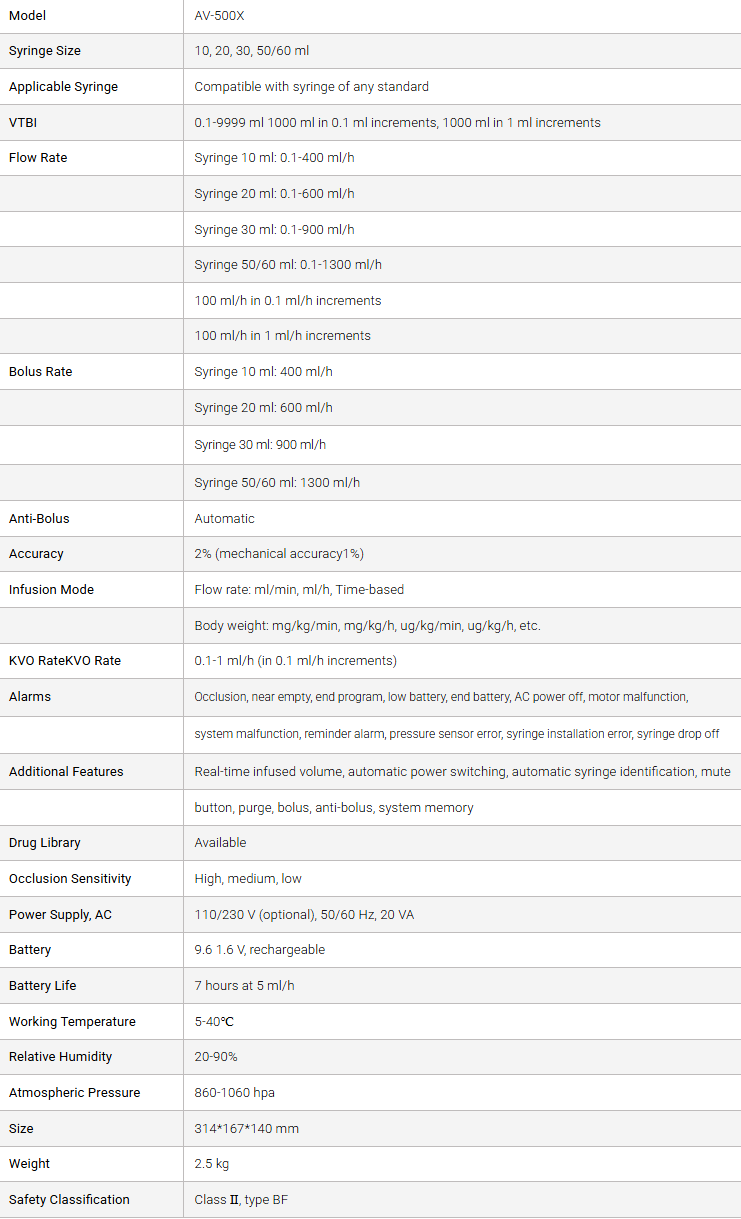Click the Anti-Bolus 'Automatic' value
Image resolution: width=741 pixels, height=1219 pixels.
[x=224, y=519]
